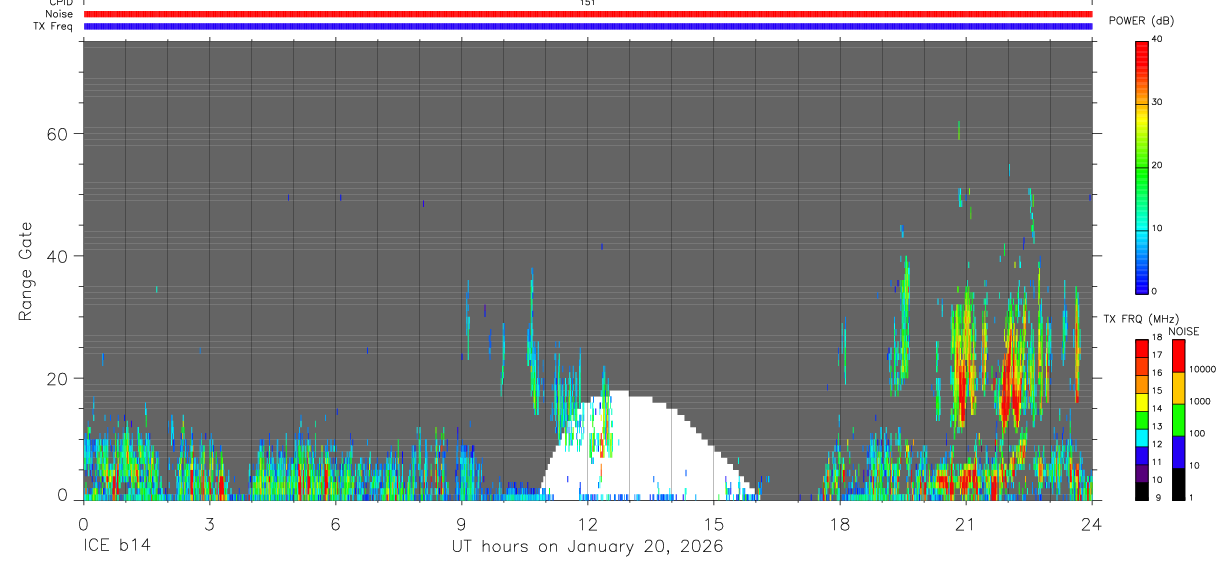This screenshot has width=1228, height=567.
Task: Click the UT hours axis title
Action: click(587, 547)
